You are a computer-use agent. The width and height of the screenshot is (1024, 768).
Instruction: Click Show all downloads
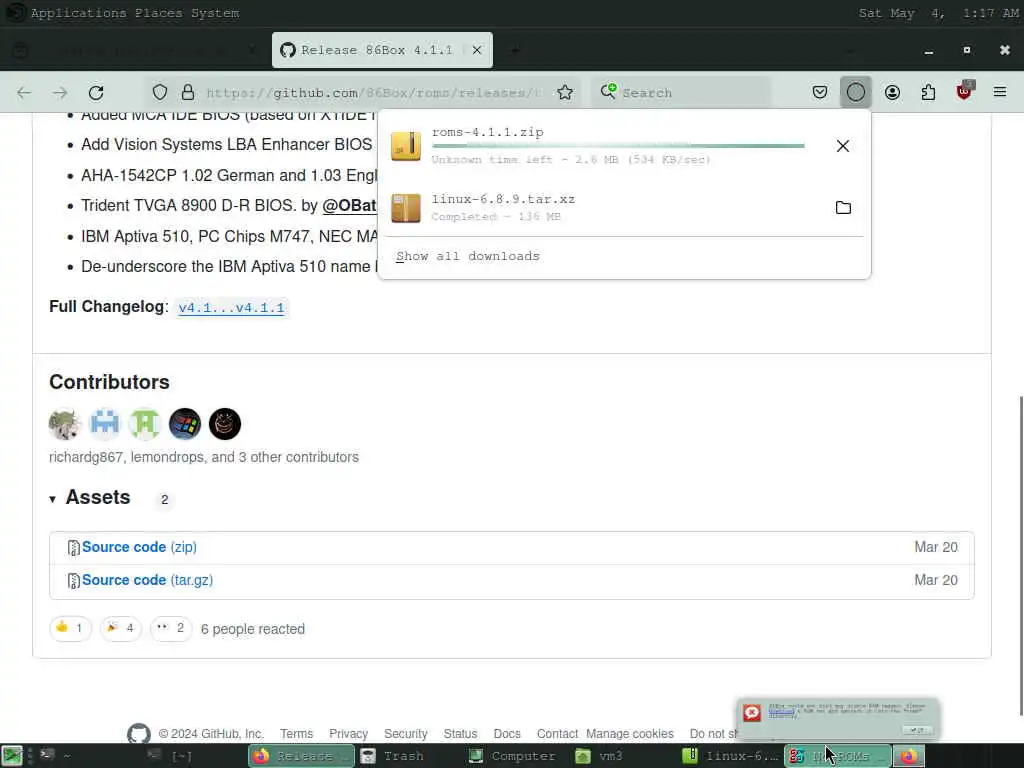(468, 256)
